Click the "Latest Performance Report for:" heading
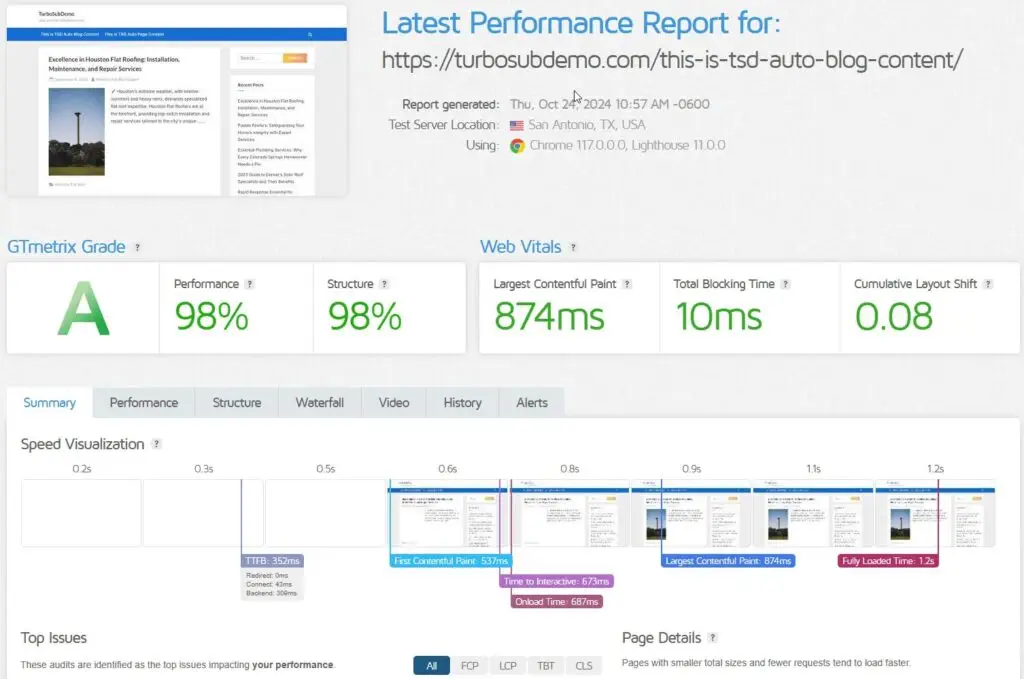The height and width of the screenshot is (679, 1024). (581, 23)
